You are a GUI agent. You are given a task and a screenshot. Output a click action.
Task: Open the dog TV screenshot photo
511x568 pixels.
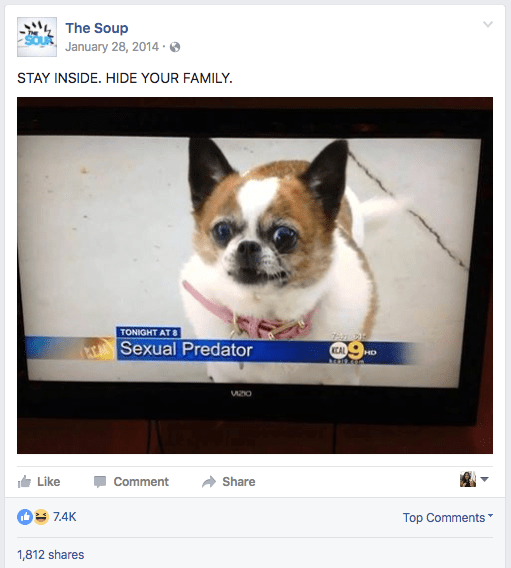[x=255, y=275]
